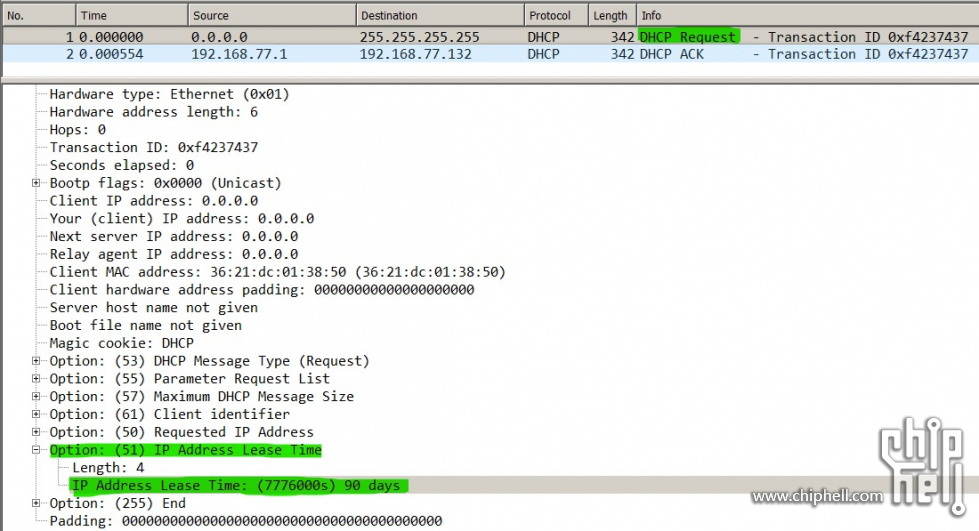The image size is (979, 531).
Task: Expand Option 61 Client identifier
Action: (x=36, y=414)
